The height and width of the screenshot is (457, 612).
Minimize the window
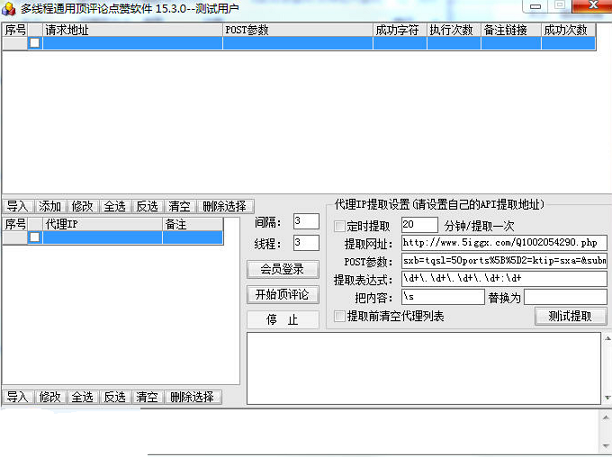(x=536, y=6)
